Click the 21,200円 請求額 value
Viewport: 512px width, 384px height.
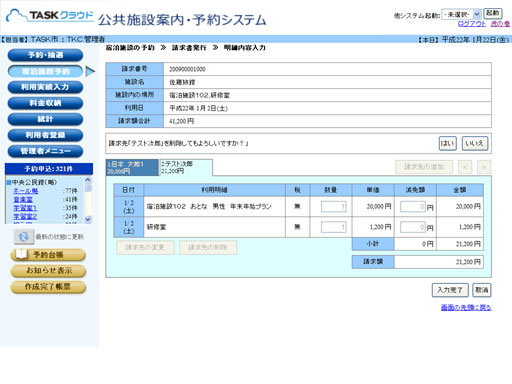pos(468,262)
